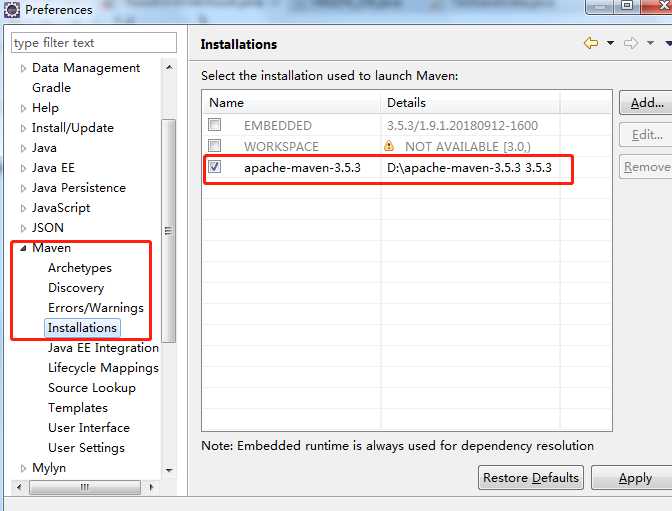Click NOT AVAILABLE [3.0,) details text
The height and width of the screenshot is (511, 672).
[468, 147]
